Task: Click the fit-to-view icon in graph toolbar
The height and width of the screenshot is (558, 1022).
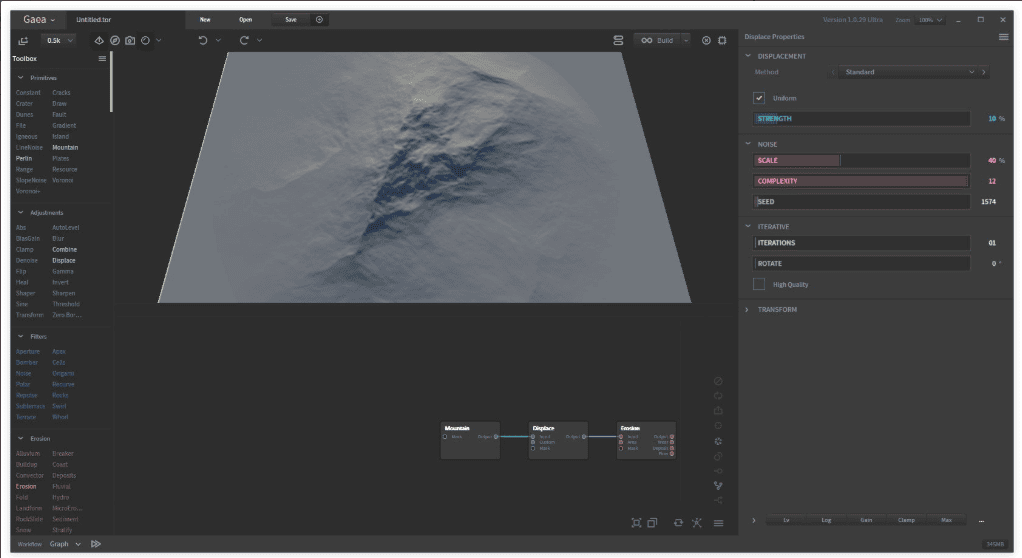Action: coord(636,523)
